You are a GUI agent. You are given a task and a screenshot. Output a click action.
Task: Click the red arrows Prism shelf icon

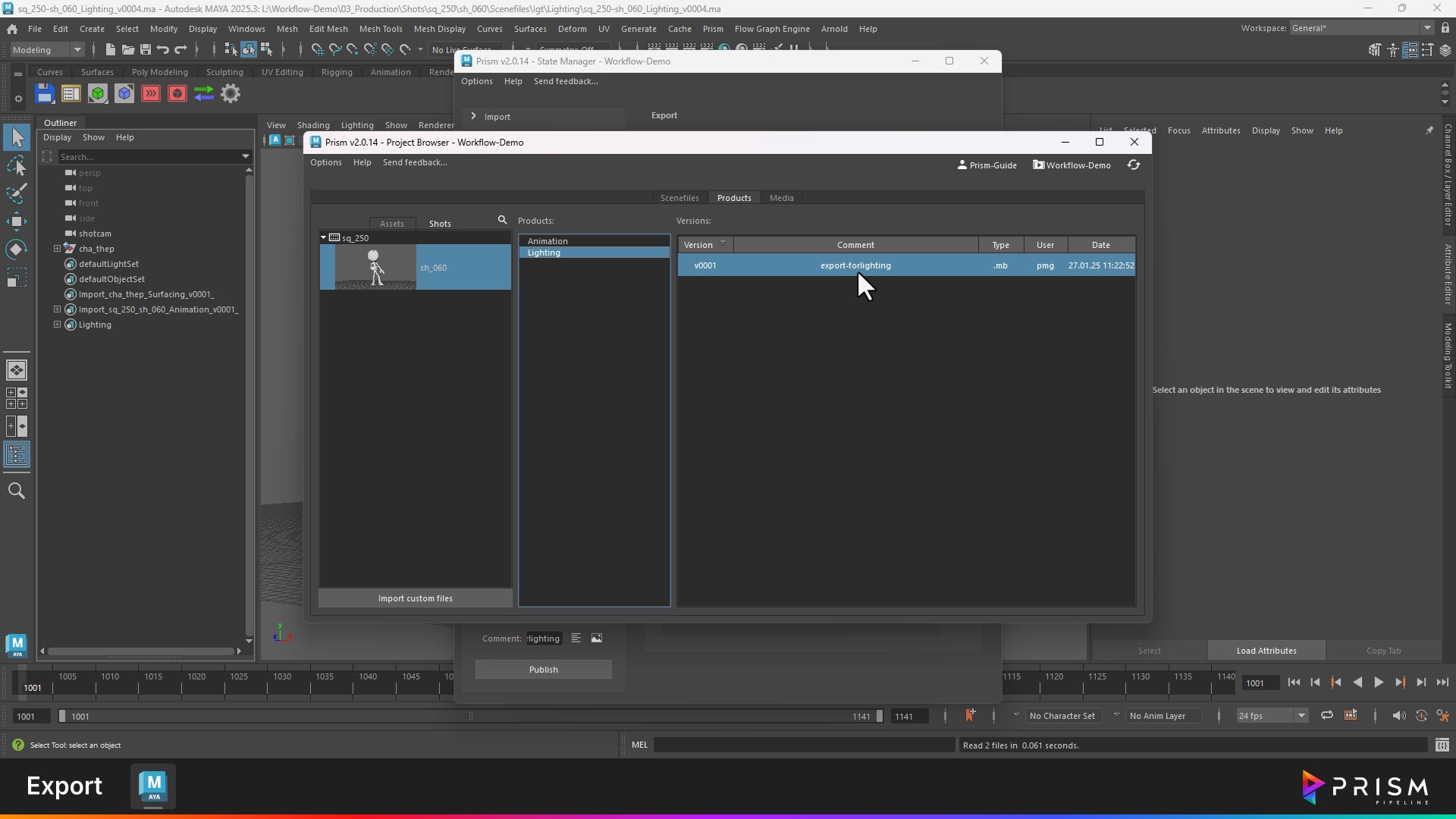(x=151, y=93)
